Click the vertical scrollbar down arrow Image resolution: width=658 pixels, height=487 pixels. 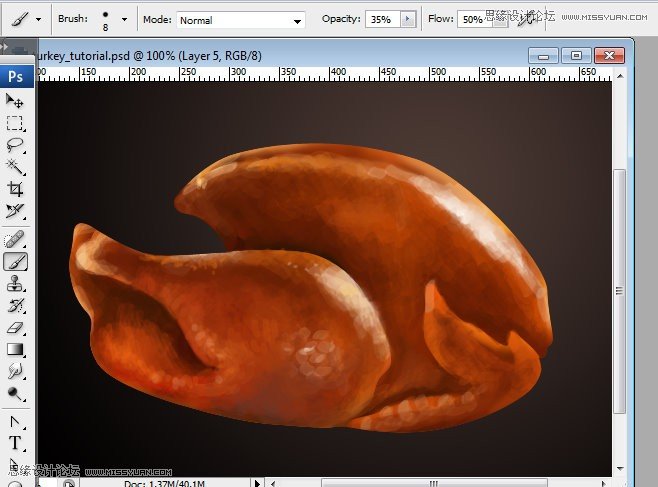(x=620, y=469)
